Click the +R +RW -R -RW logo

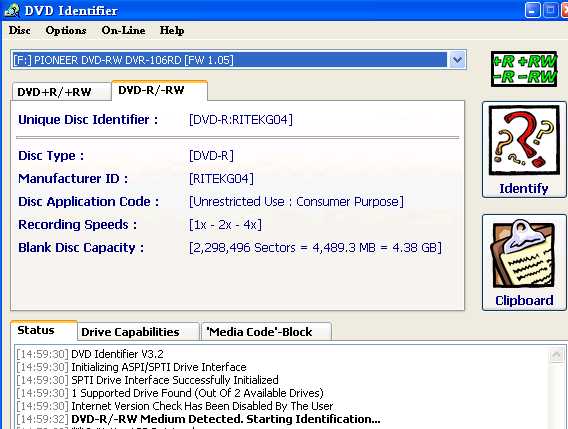(x=524, y=69)
